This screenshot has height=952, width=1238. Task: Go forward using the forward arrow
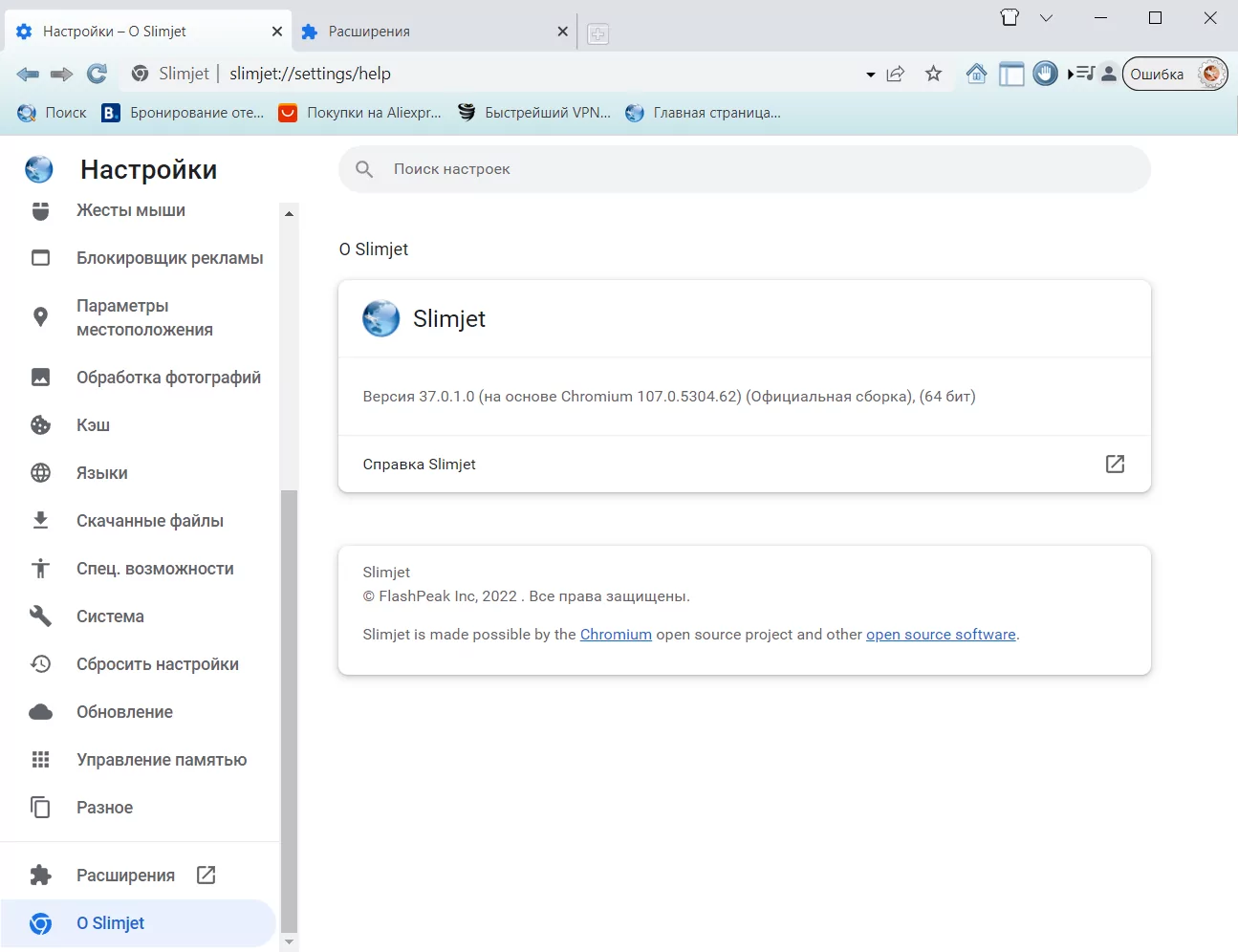[x=62, y=75]
